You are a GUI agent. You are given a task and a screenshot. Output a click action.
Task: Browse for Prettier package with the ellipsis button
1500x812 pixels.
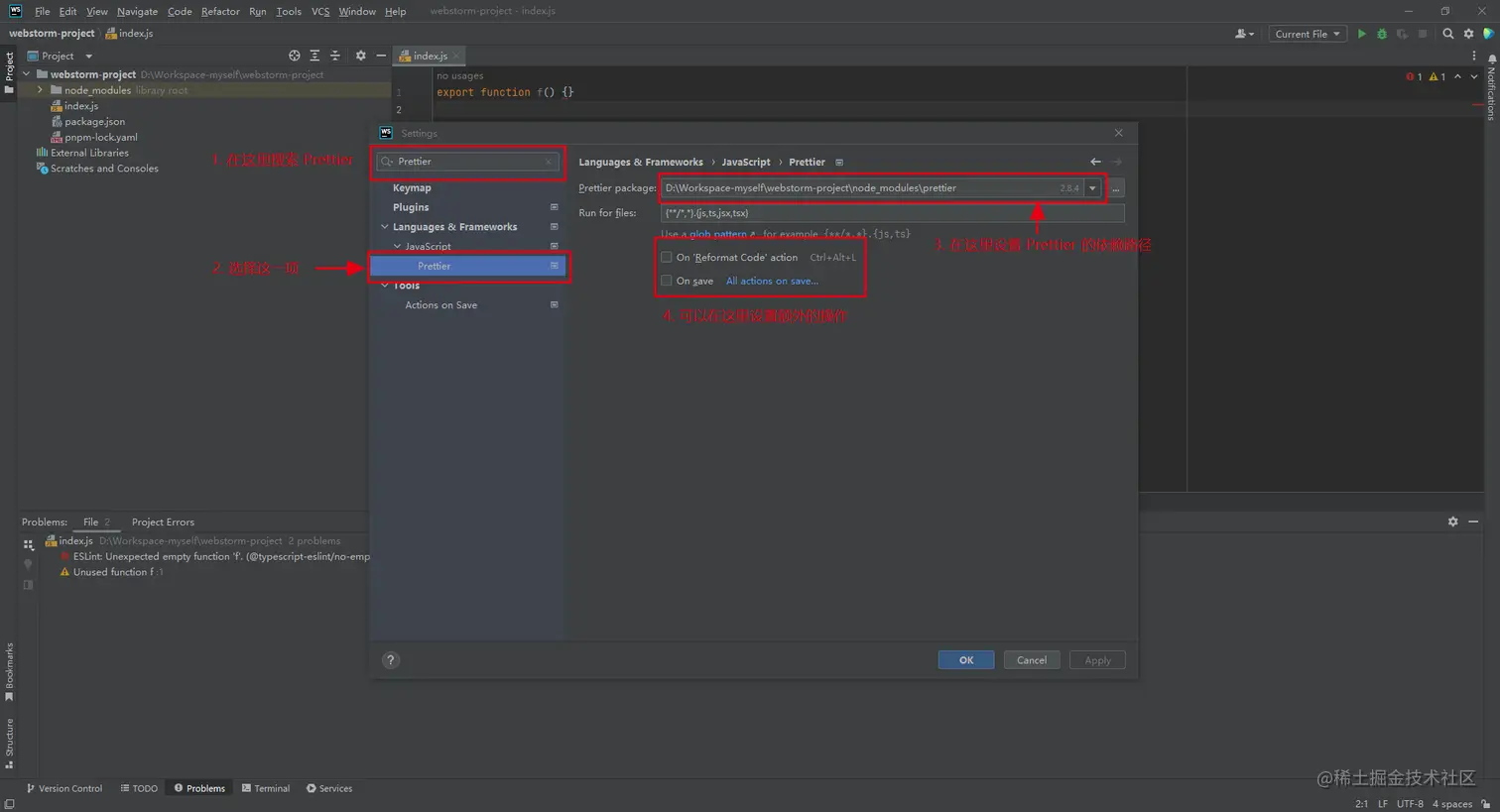(x=1116, y=187)
